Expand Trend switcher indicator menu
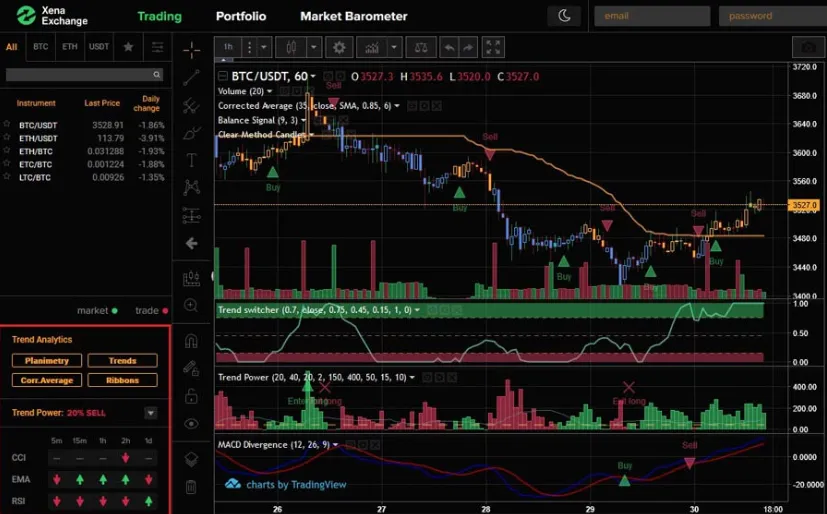Screen dimensions: 827x514 click(417, 310)
